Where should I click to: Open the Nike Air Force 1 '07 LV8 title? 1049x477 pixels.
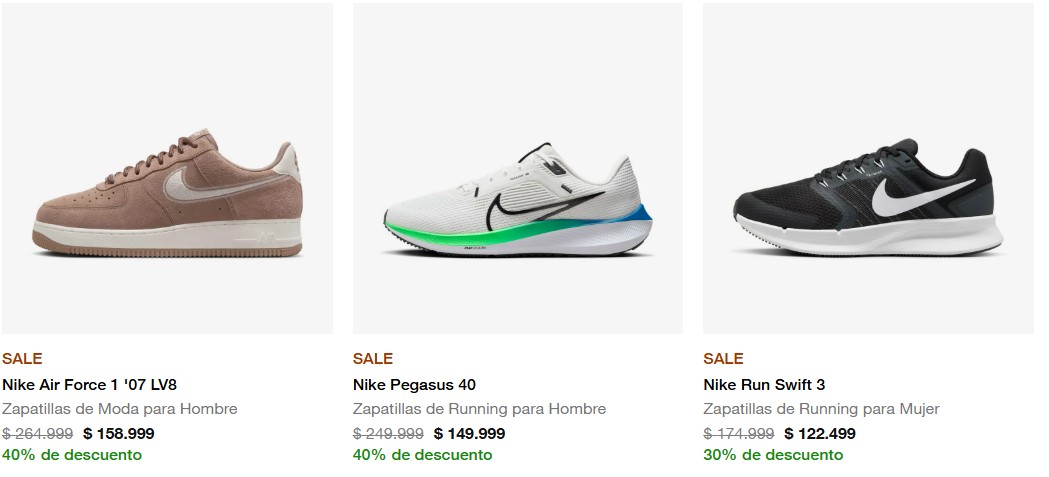(x=89, y=384)
